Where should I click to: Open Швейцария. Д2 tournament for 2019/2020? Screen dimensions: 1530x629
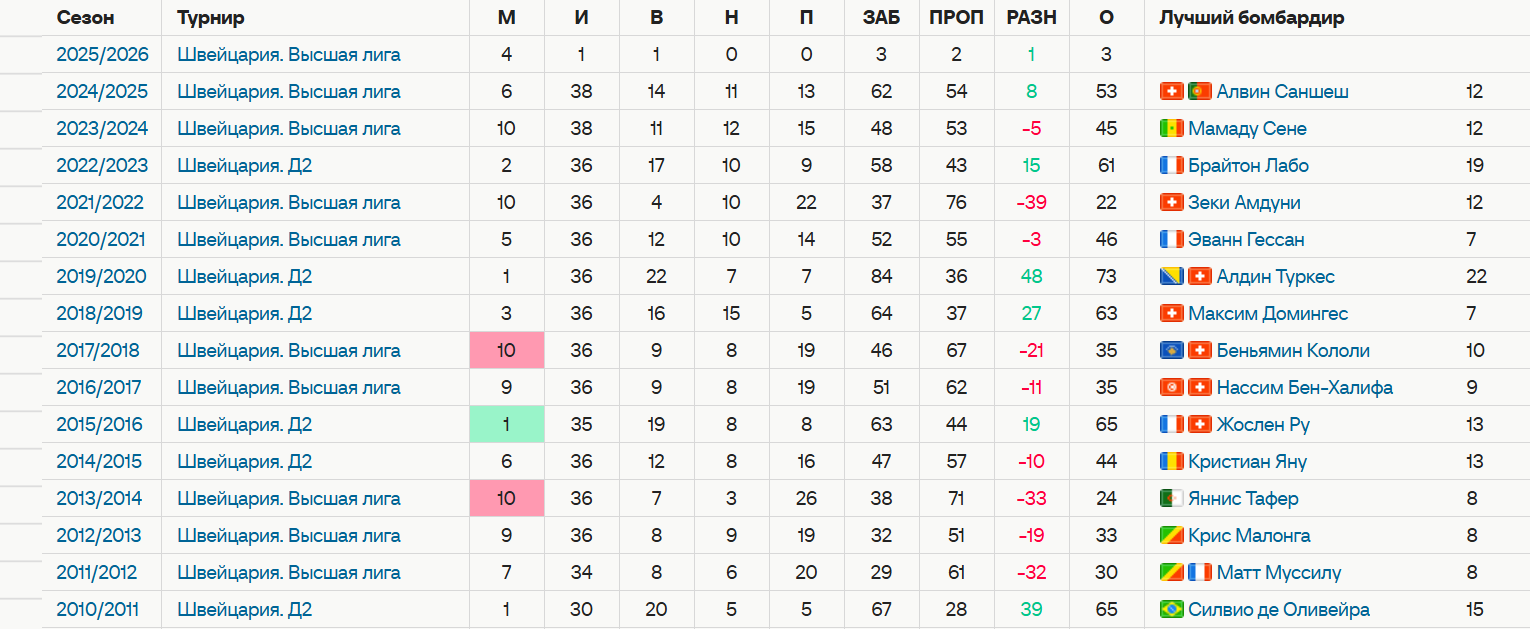pos(245,276)
